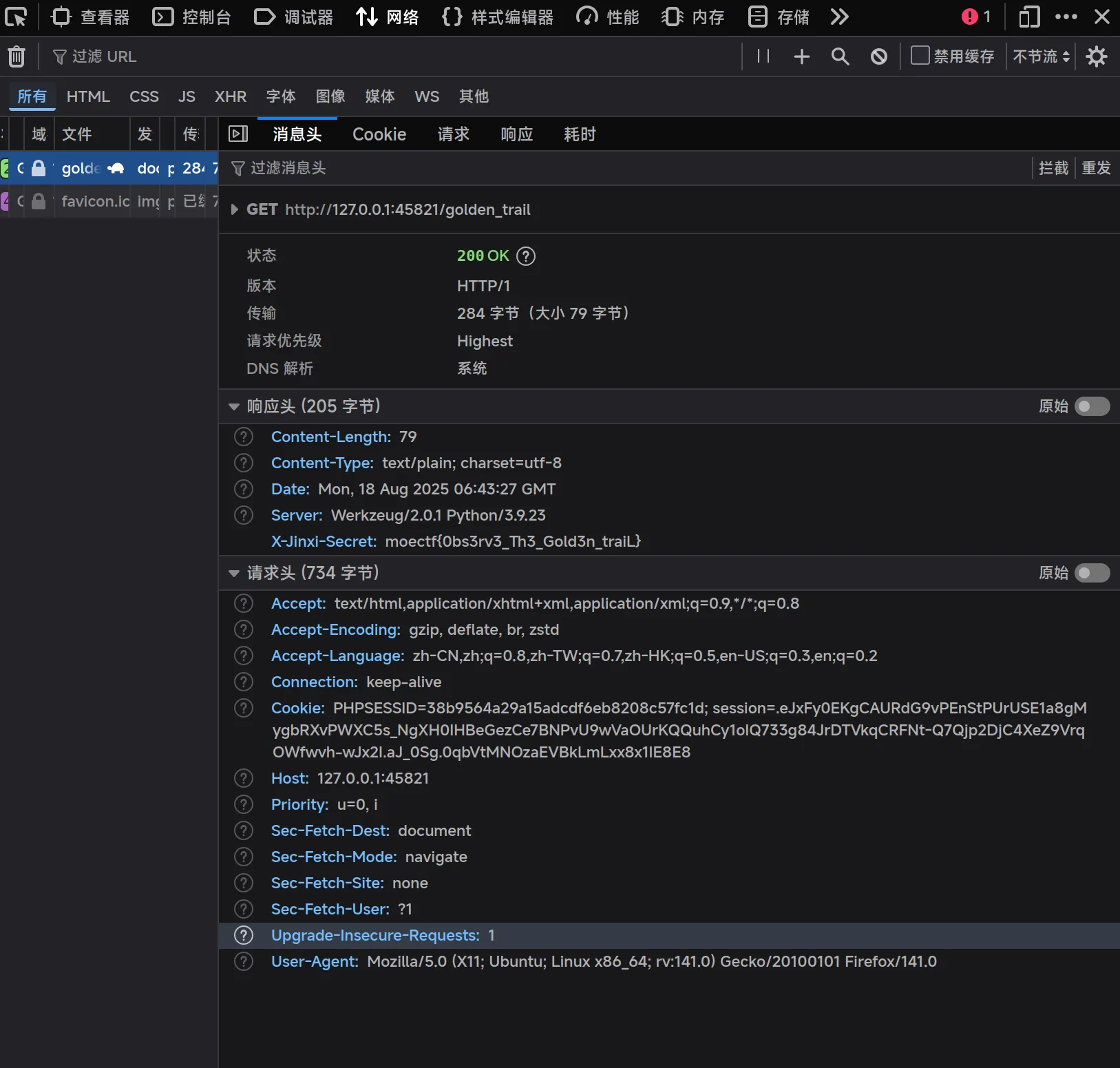Open the search magnifier in network toolbar
The image size is (1120, 1068).
(x=840, y=56)
